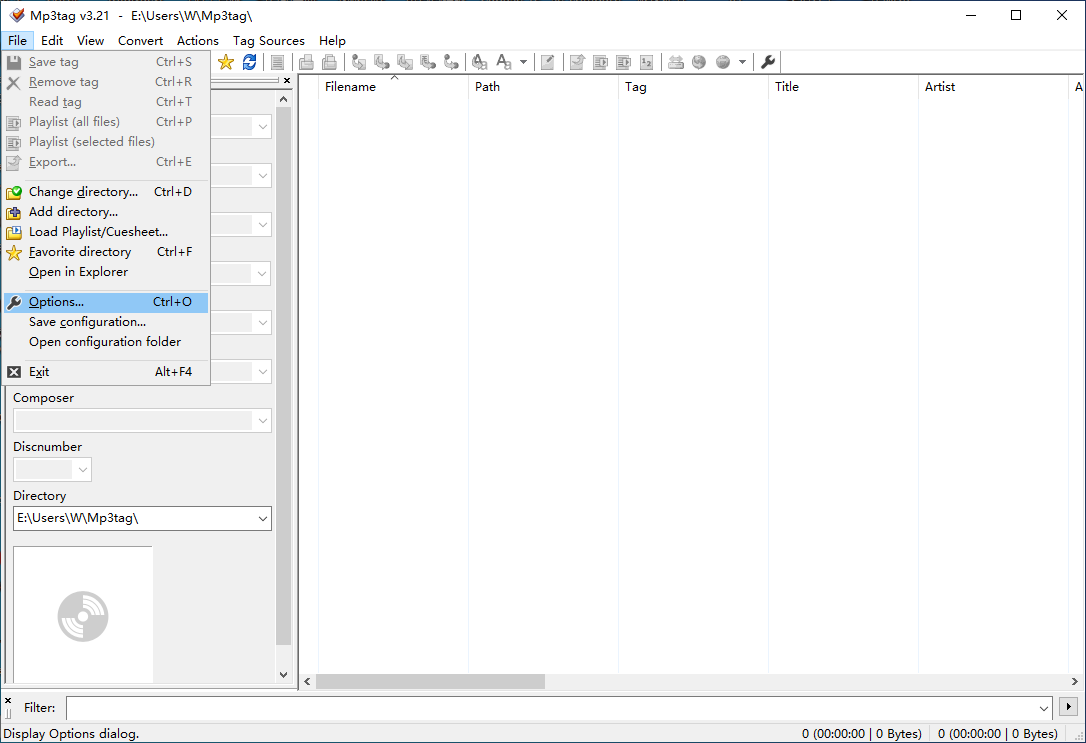The image size is (1086, 743).
Task: Click the Filename - Filename converter toolbar icon
Action: [x=405, y=62]
